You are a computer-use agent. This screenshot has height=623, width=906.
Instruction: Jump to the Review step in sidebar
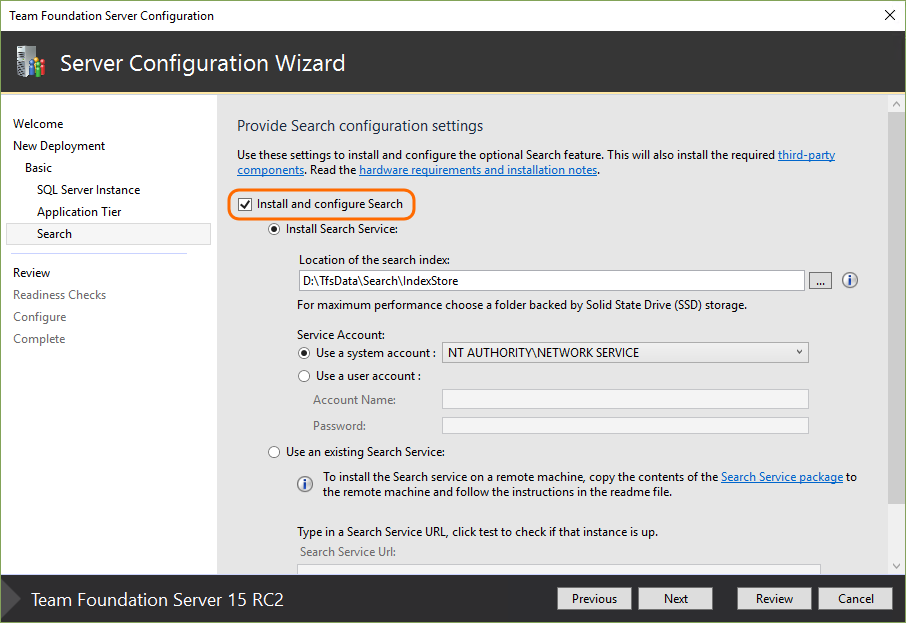pos(32,273)
